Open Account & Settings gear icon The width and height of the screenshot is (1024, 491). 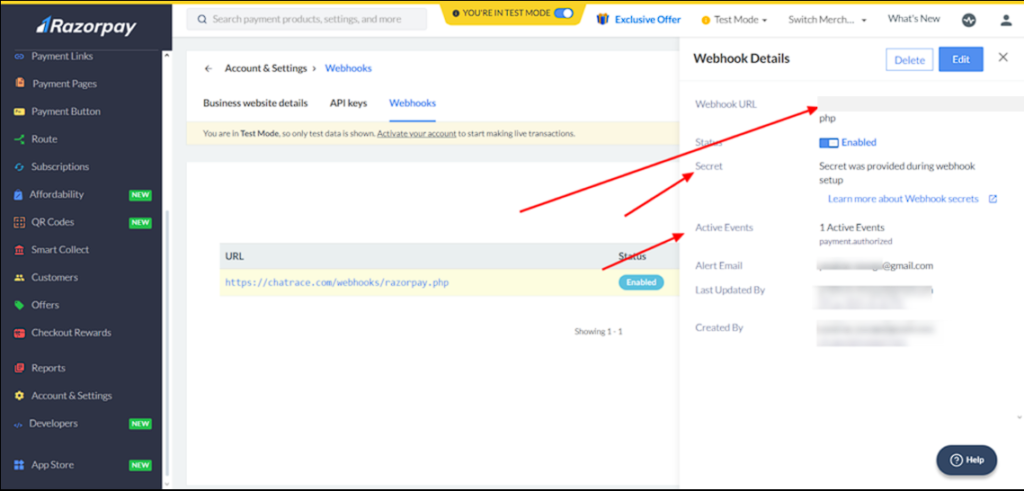(20, 396)
